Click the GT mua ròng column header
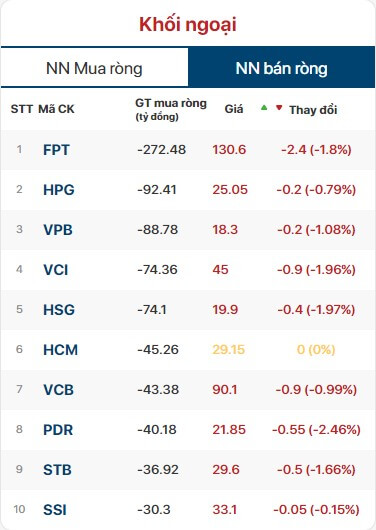The height and width of the screenshot is (530, 376). pyautogui.click(x=171, y=110)
